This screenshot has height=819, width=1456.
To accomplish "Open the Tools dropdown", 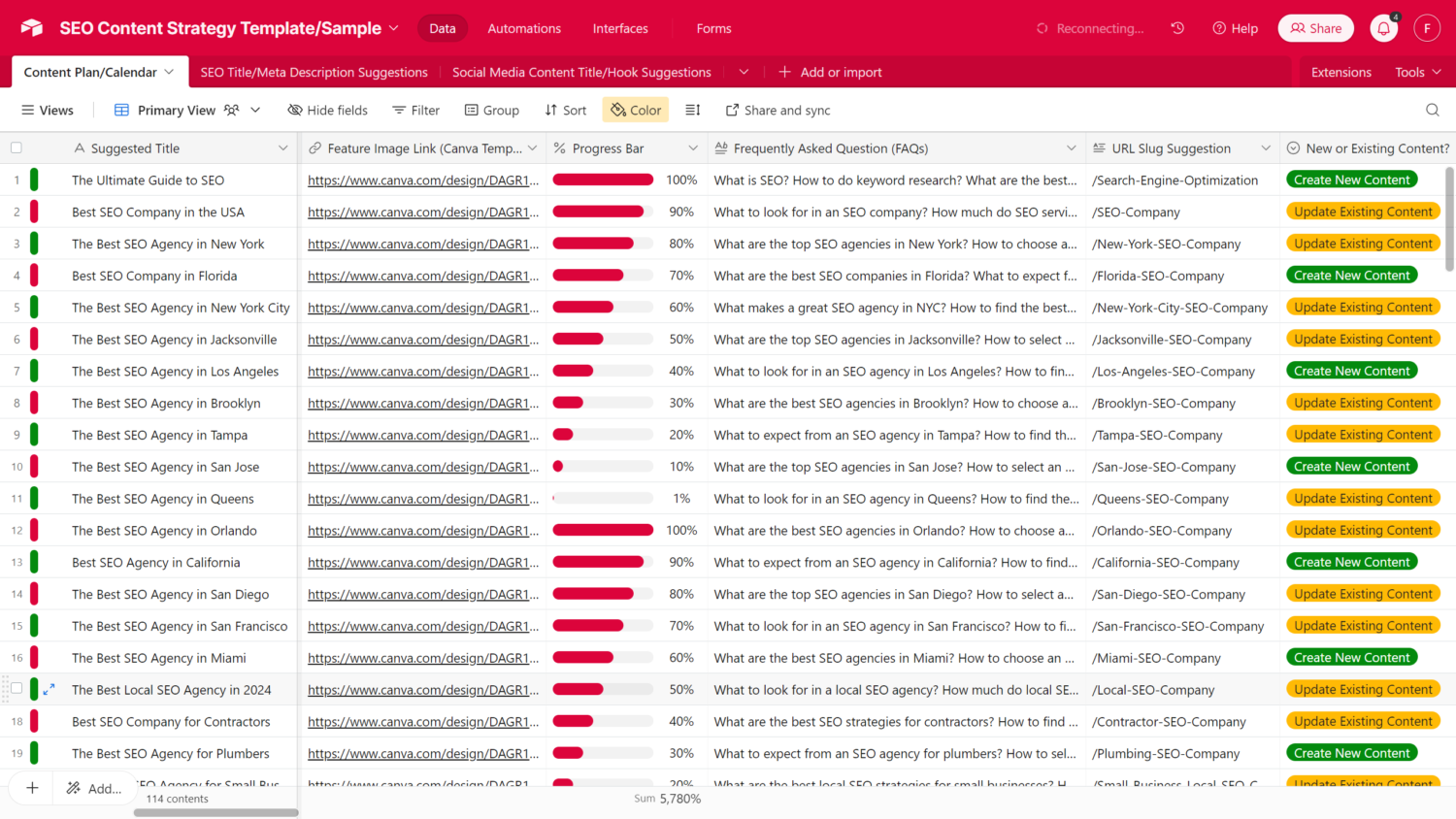I will 1417,72.
